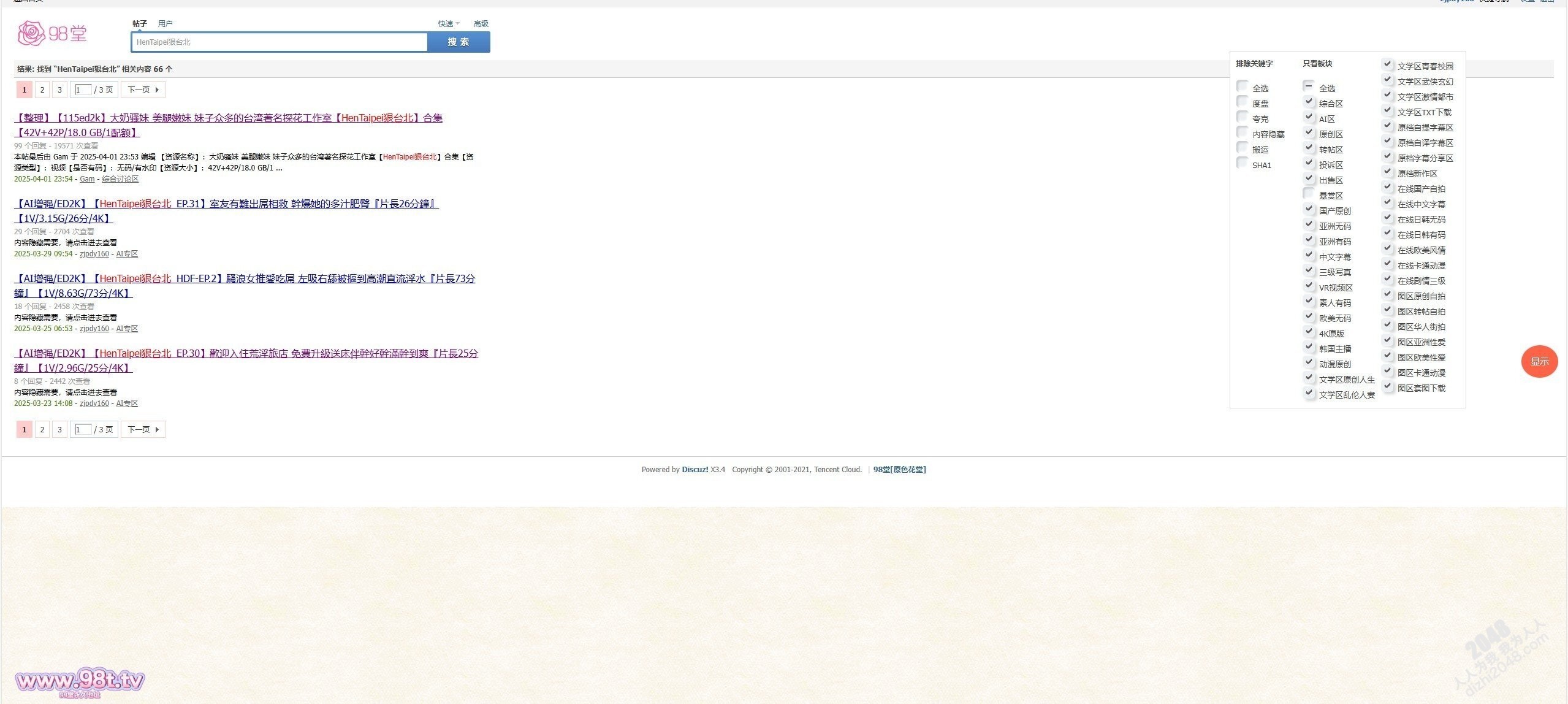Open the HDF-EP.2 result title link
This screenshot has height=704, width=1568.
coord(245,286)
